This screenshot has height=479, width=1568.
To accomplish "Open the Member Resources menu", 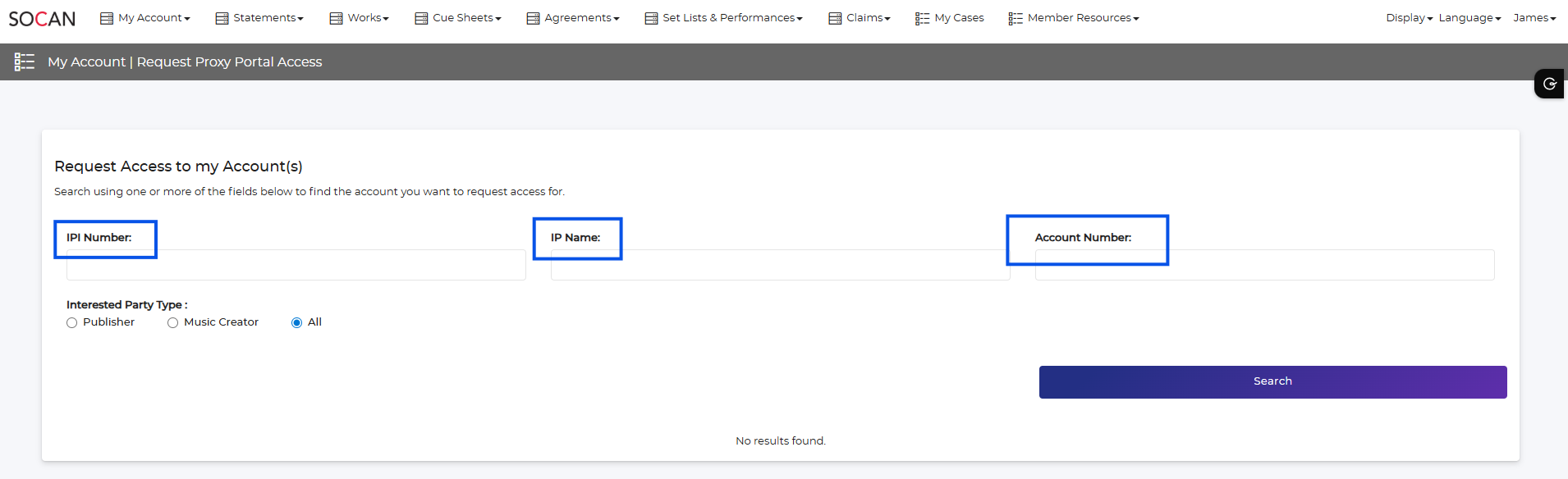I will tap(1082, 18).
